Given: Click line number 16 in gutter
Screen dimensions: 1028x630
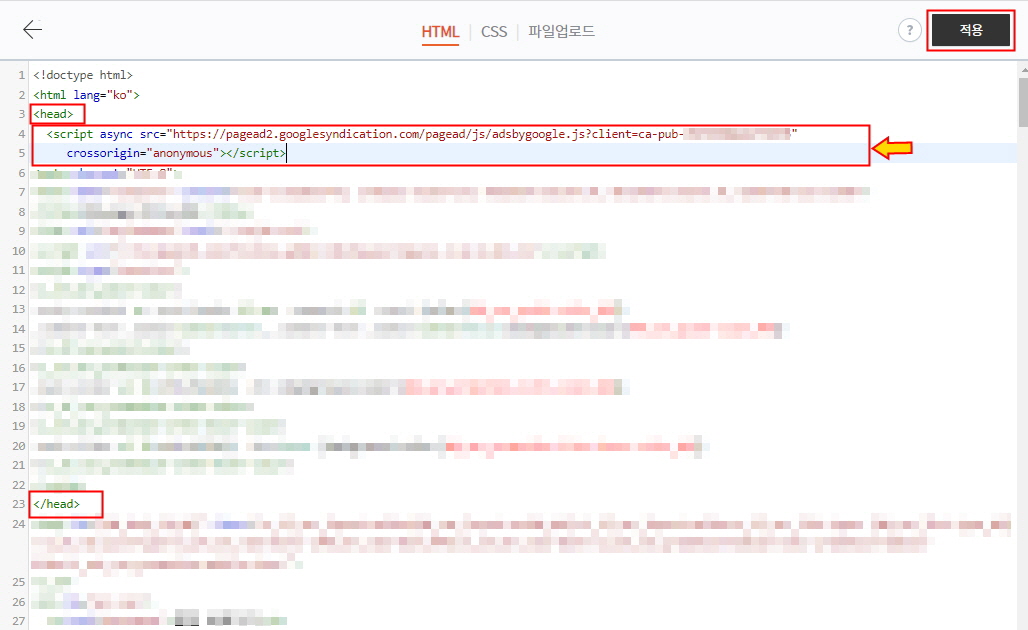Looking at the screenshot, I should tap(18, 368).
